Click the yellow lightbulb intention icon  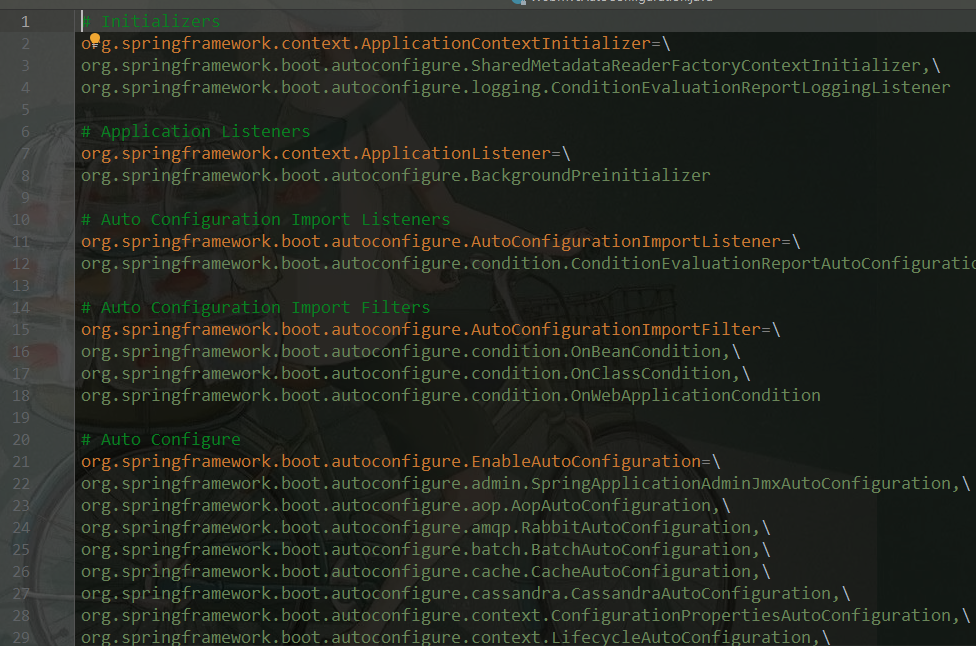point(95,40)
